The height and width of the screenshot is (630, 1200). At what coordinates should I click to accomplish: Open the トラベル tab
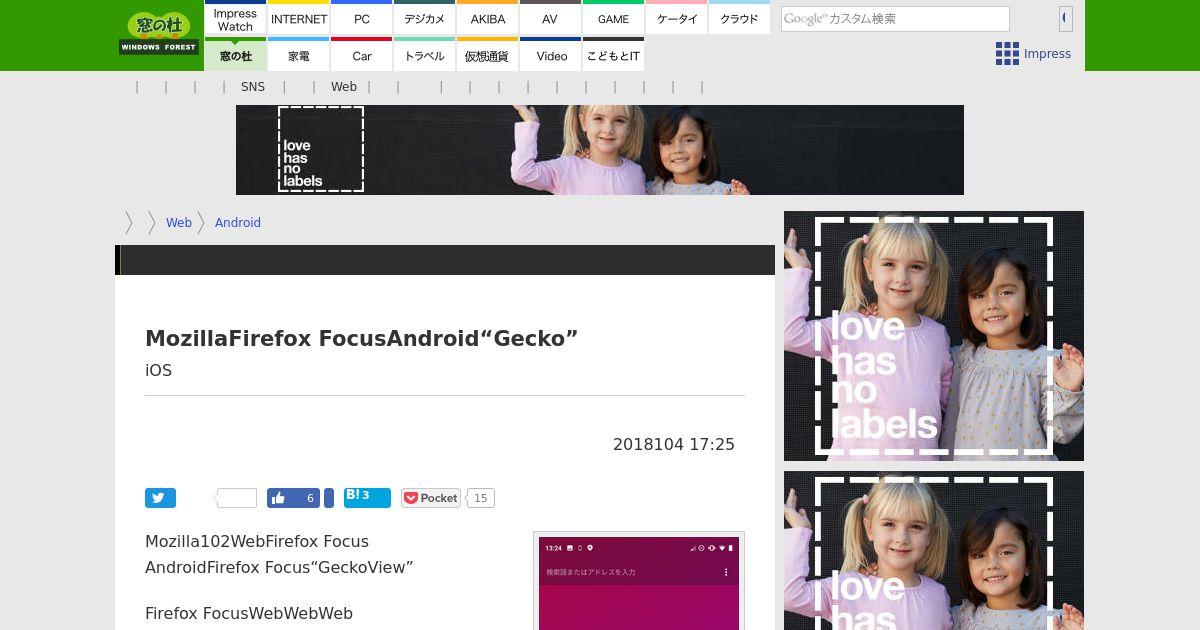(425, 55)
